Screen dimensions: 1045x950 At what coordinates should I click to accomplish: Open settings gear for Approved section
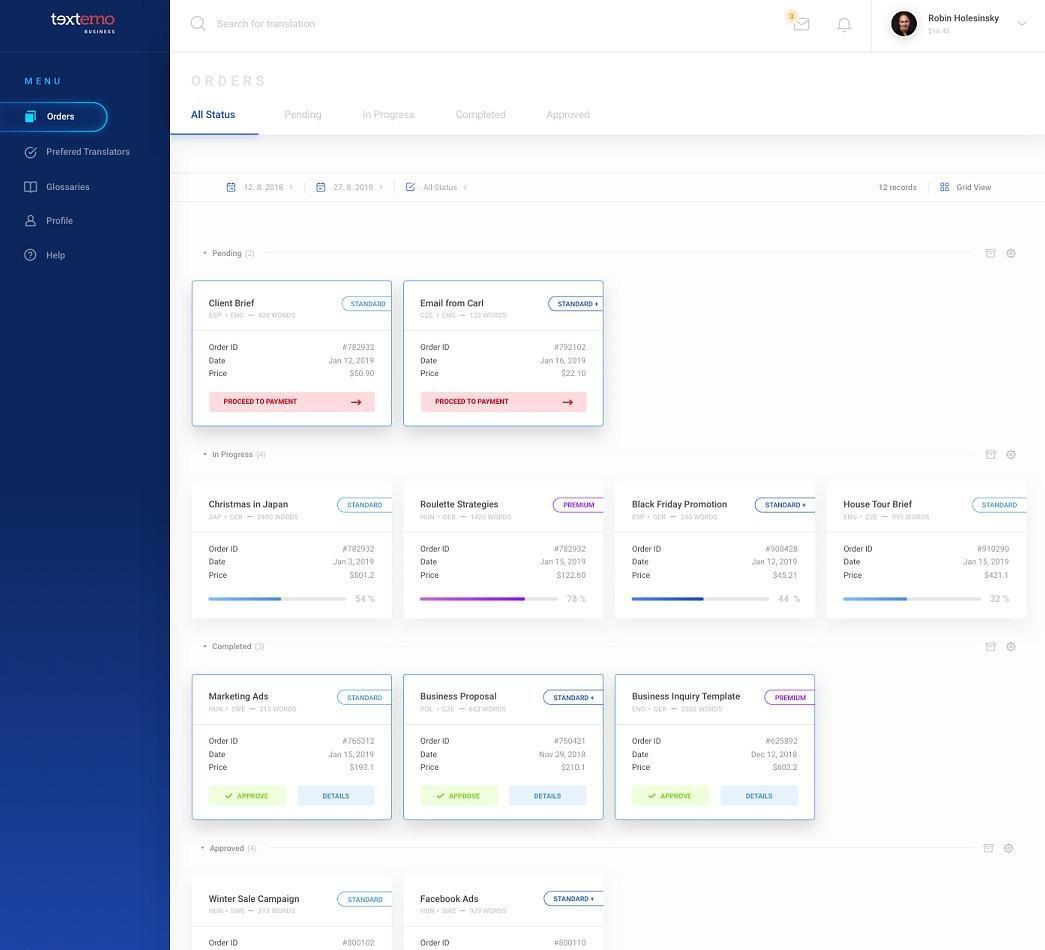(x=1008, y=848)
